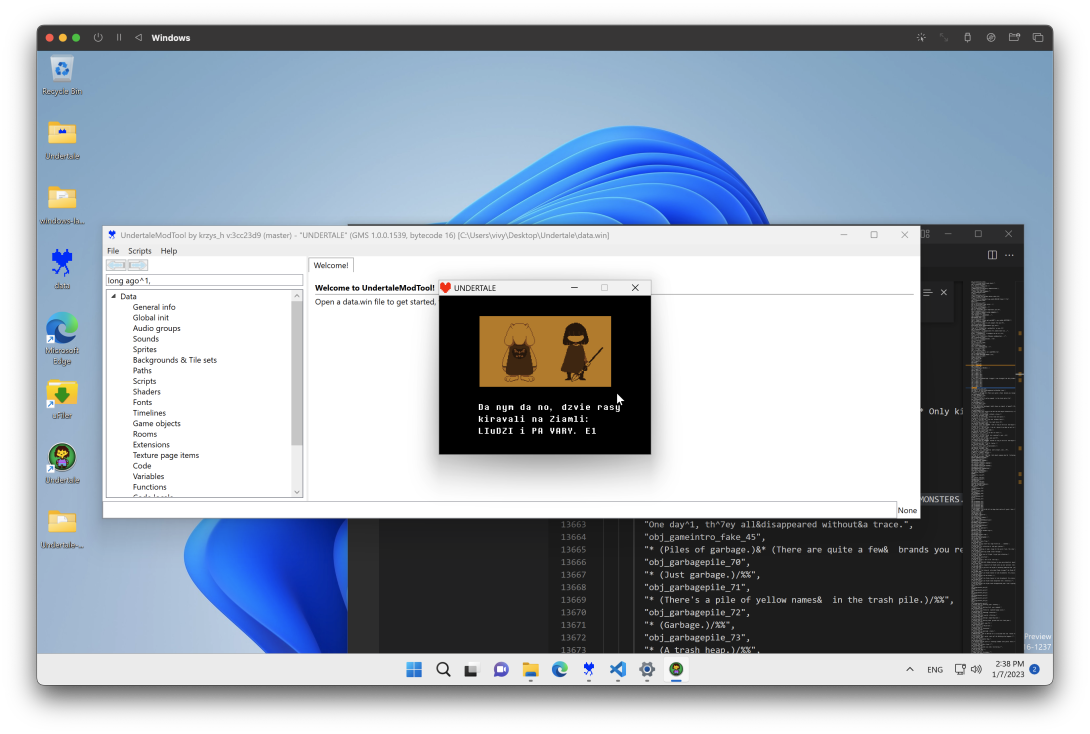Select the Undertale game shortcut on desktop
Viewport: 1090px width, 734px height.
point(62,464)
